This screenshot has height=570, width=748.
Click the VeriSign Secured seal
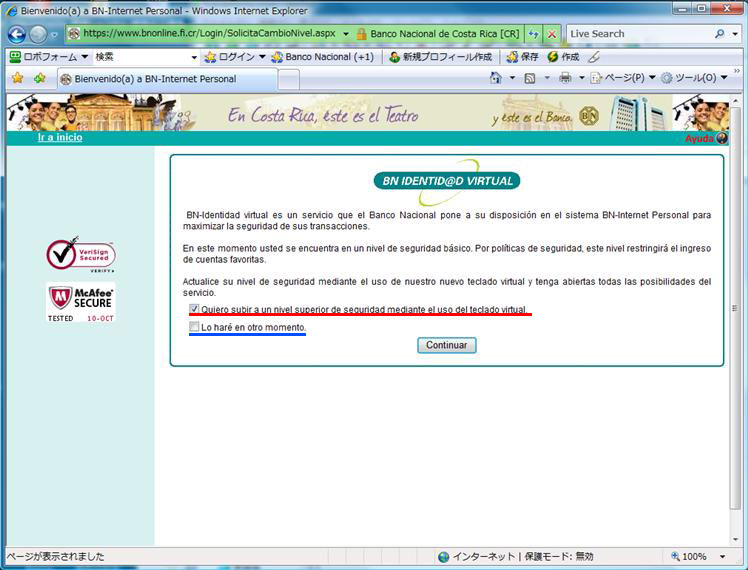click(81, 254)
